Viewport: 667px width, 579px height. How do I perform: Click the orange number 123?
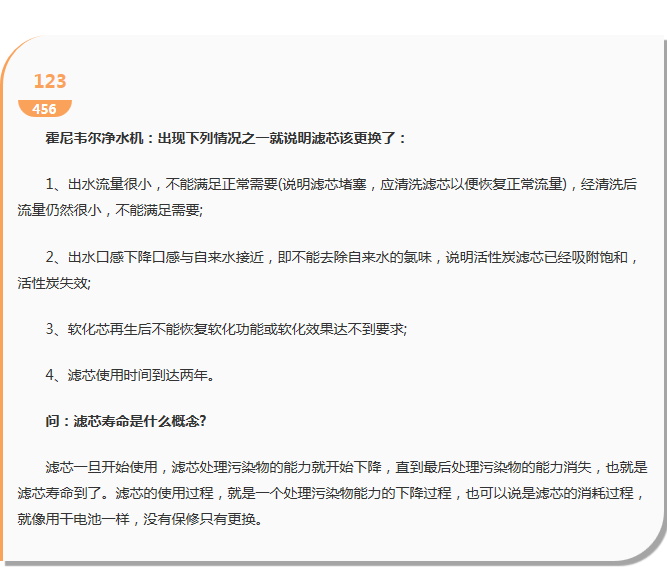[49, 82]
